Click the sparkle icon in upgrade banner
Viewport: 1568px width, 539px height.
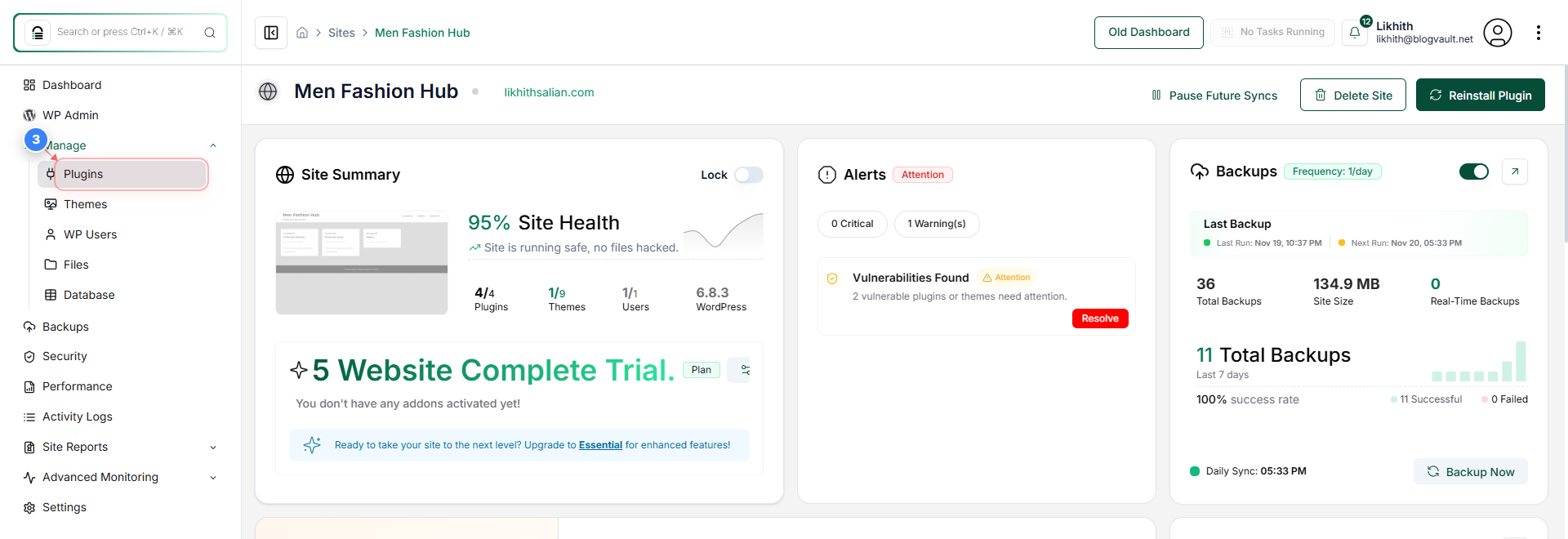pos(312,445)
